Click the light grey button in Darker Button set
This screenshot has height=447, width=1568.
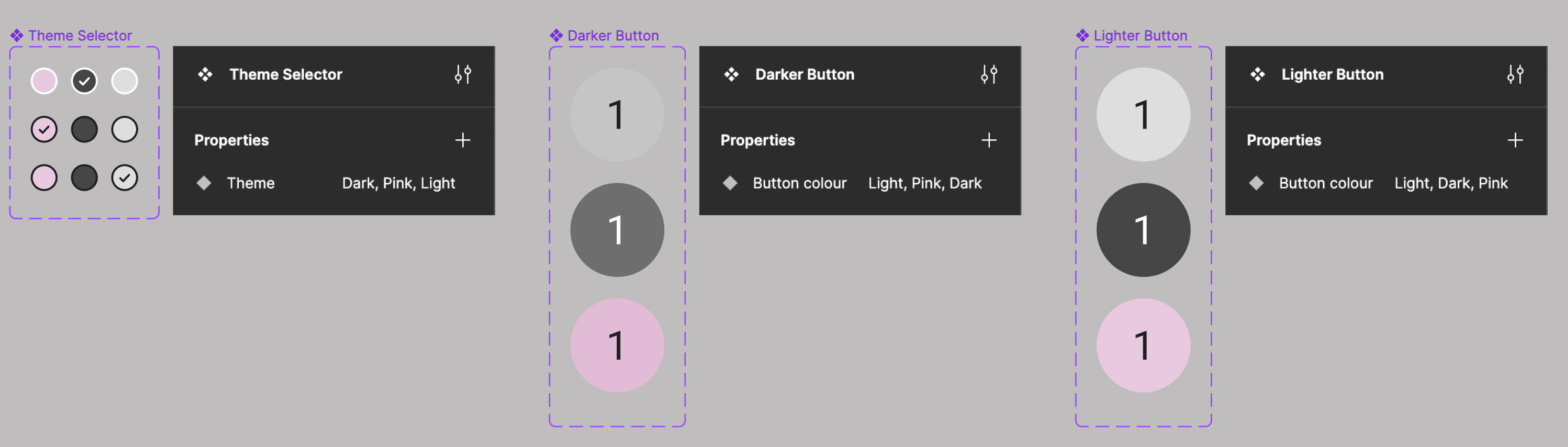pos(617,115)
